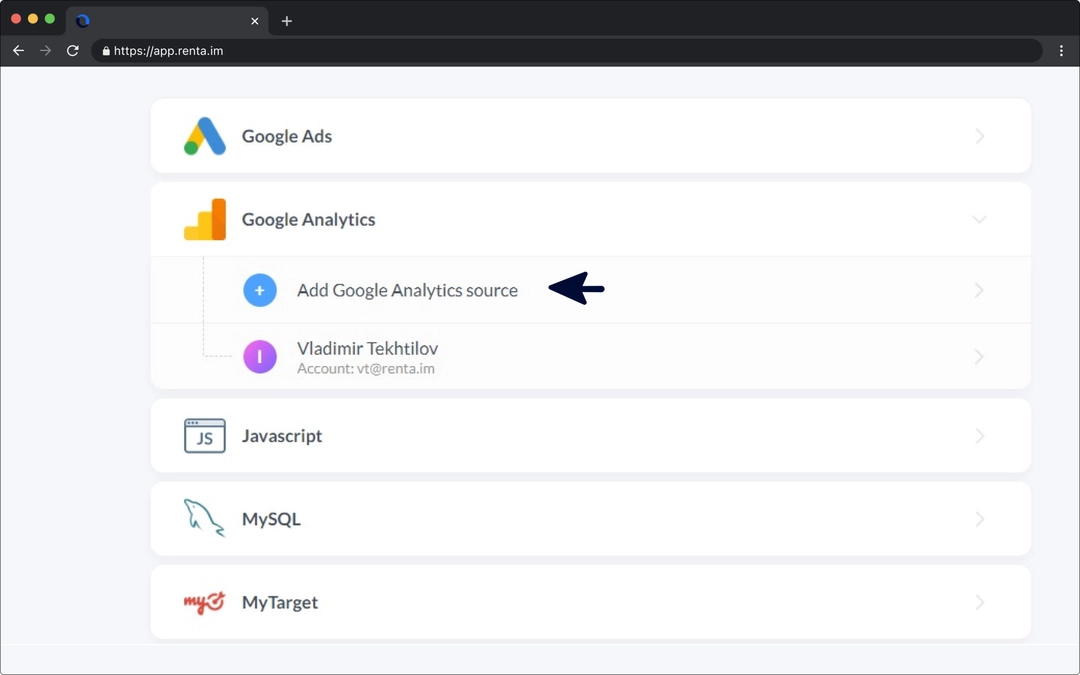This screenshot has width=1080, height=675.
Task: Click the Add Google Analytics source text
Action: (407, 290)
